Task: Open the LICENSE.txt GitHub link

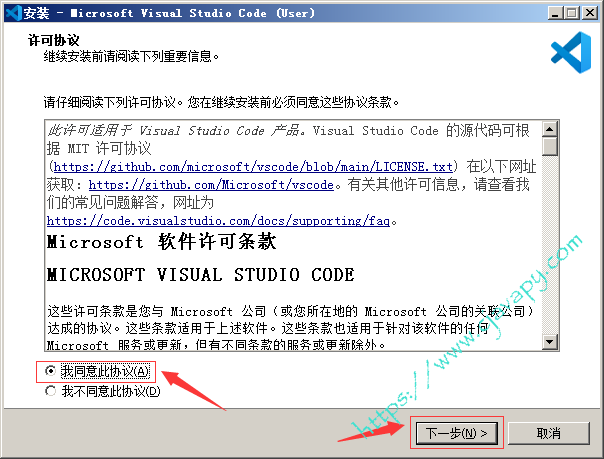Action: [x=253, y=167]
